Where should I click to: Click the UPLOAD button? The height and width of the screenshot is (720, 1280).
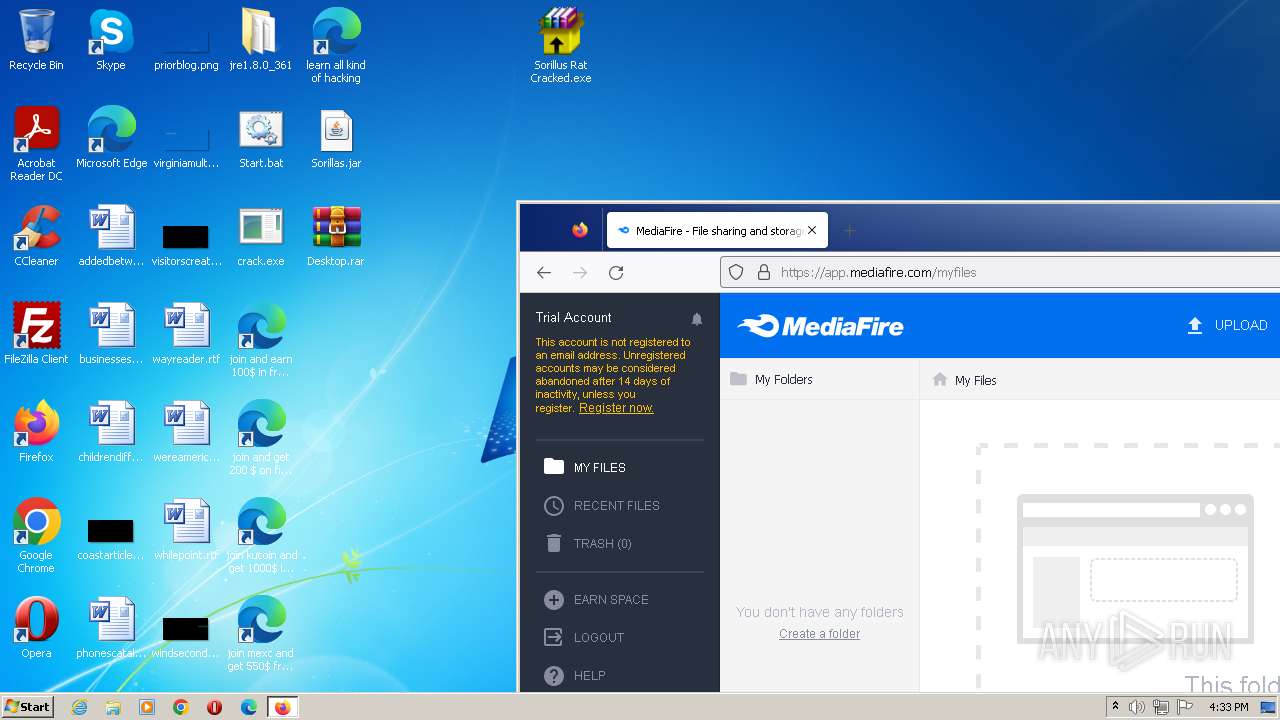coord(1227,325)
